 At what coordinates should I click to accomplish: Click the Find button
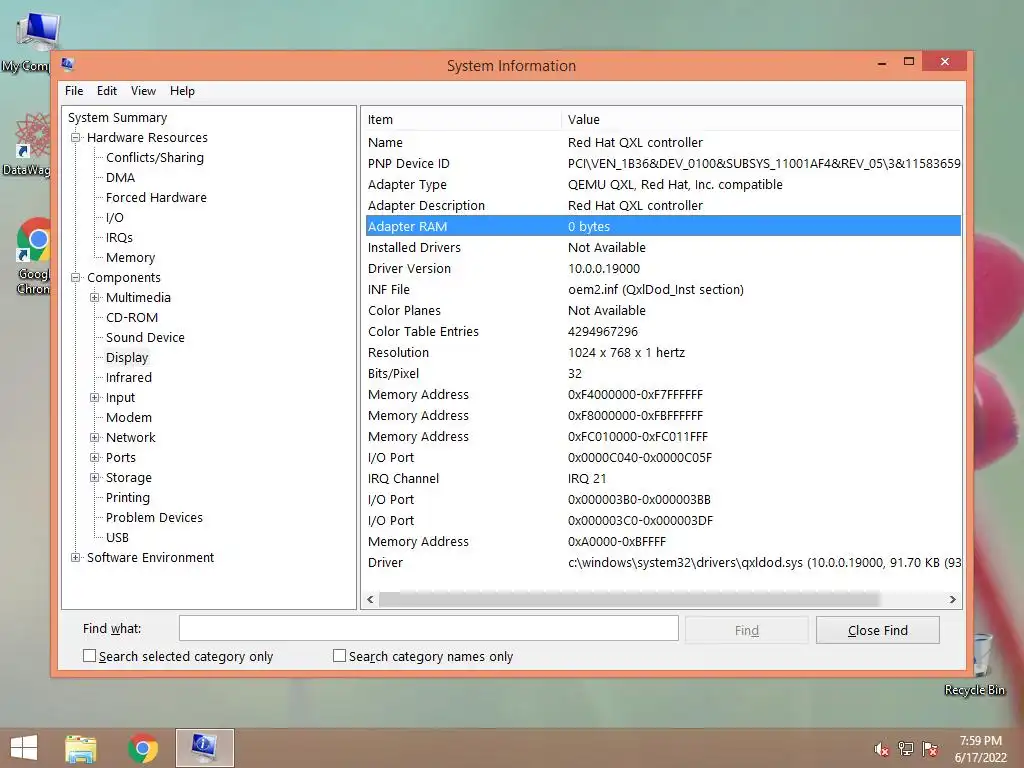tap(746, 630)
